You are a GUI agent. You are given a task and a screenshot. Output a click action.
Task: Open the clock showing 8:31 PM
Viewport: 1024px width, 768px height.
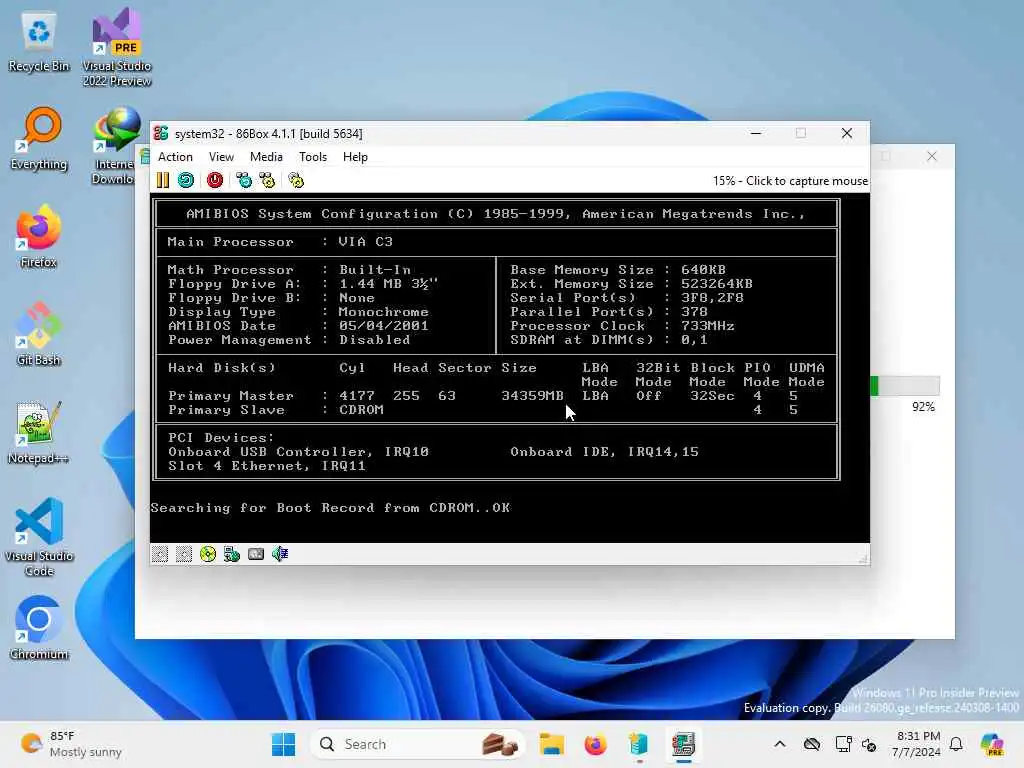[918, 744]
